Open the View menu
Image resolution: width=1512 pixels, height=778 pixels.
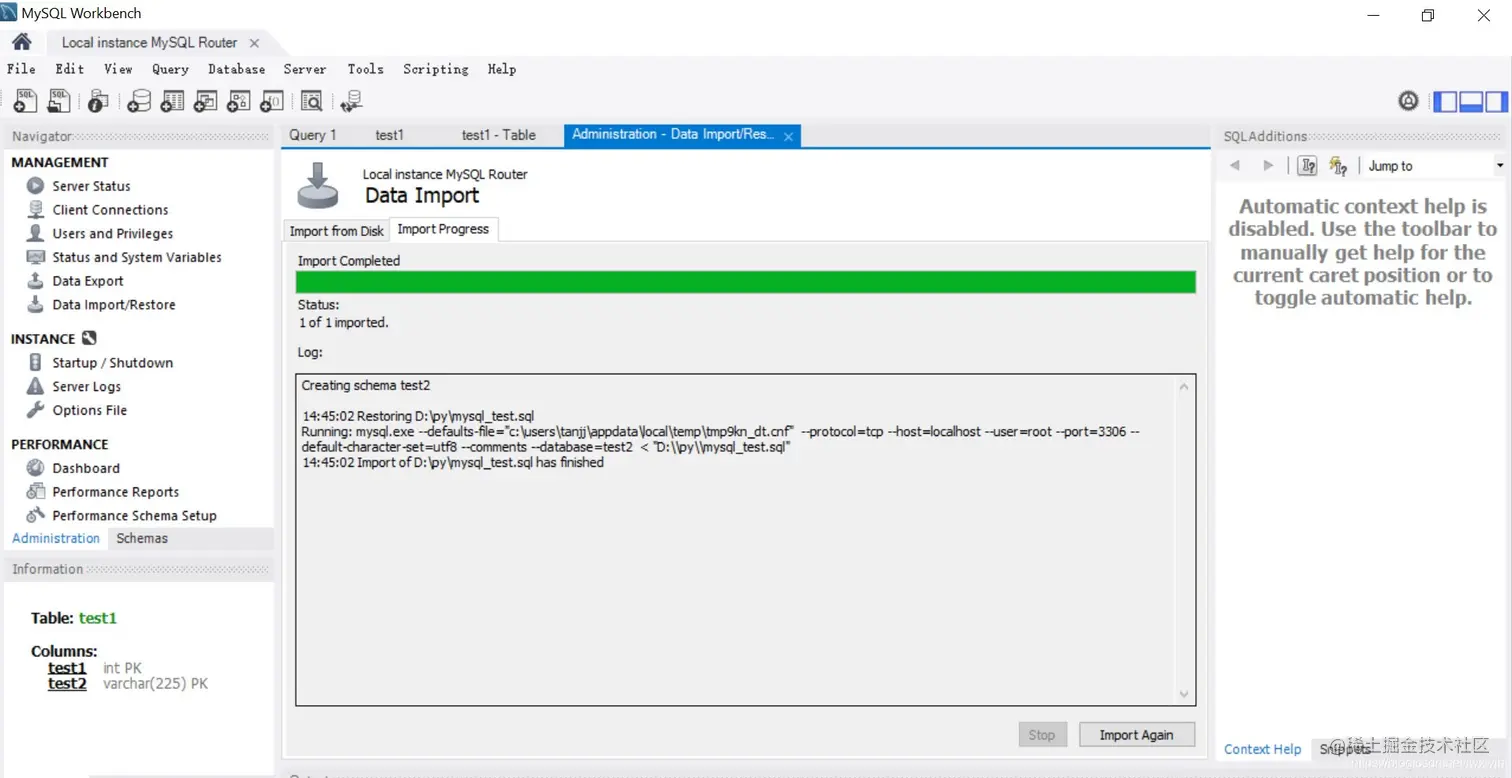point(118,69)
